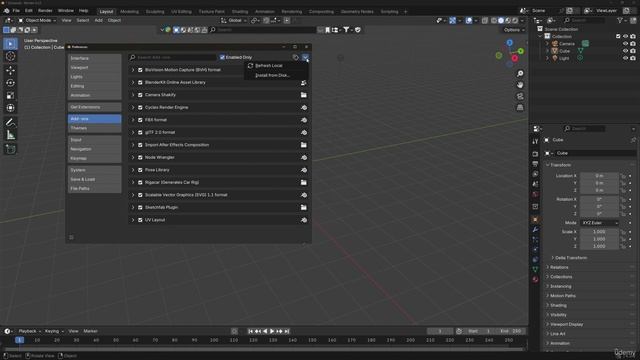Switch to the Sculpting workspace tab
Screen dimensions: 640x360
click(x=155, y=11)
